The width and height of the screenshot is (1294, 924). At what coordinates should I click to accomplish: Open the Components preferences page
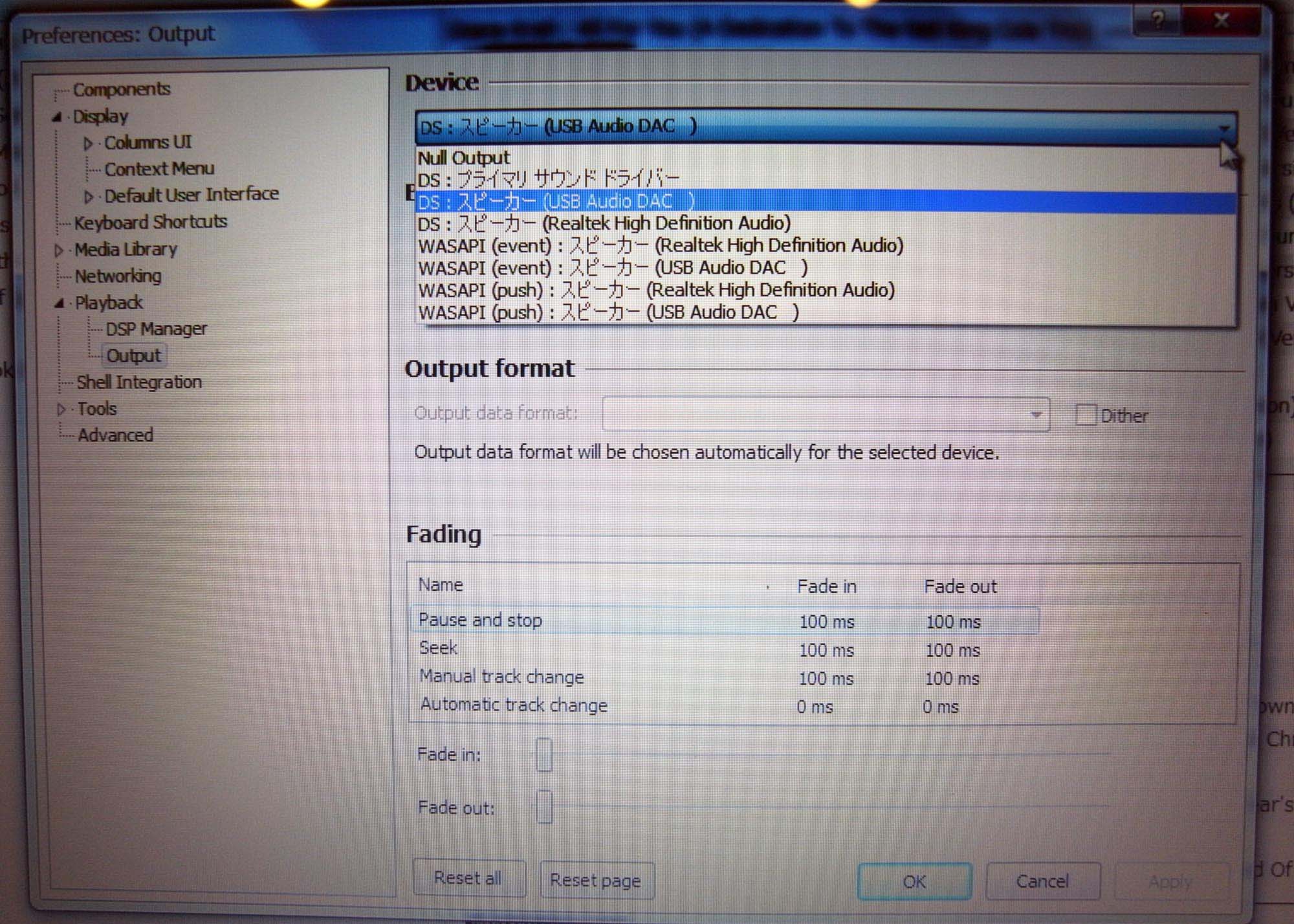tap(122, 89)
